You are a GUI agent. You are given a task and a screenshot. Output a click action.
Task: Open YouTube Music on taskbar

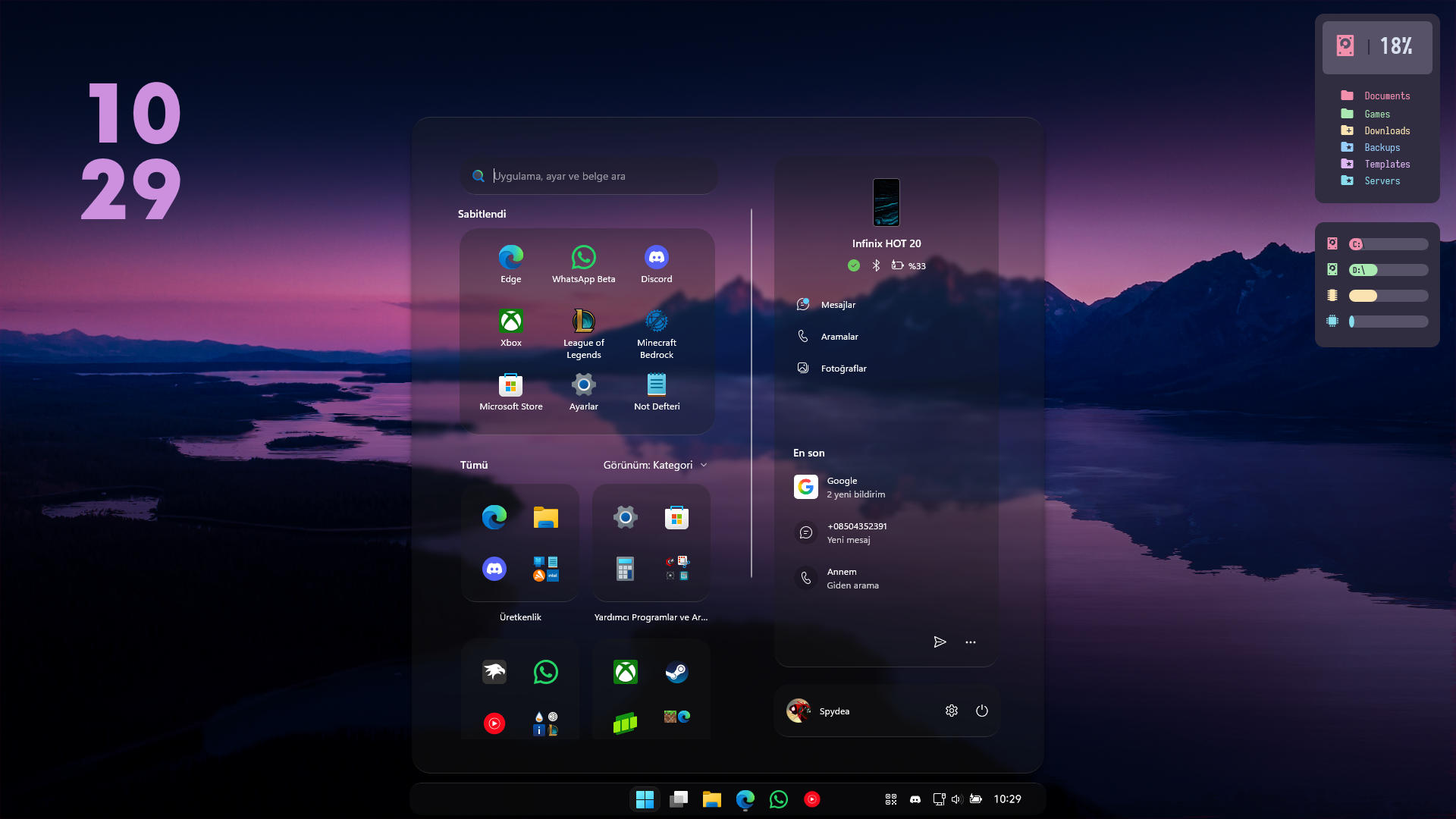pos(811,799)
